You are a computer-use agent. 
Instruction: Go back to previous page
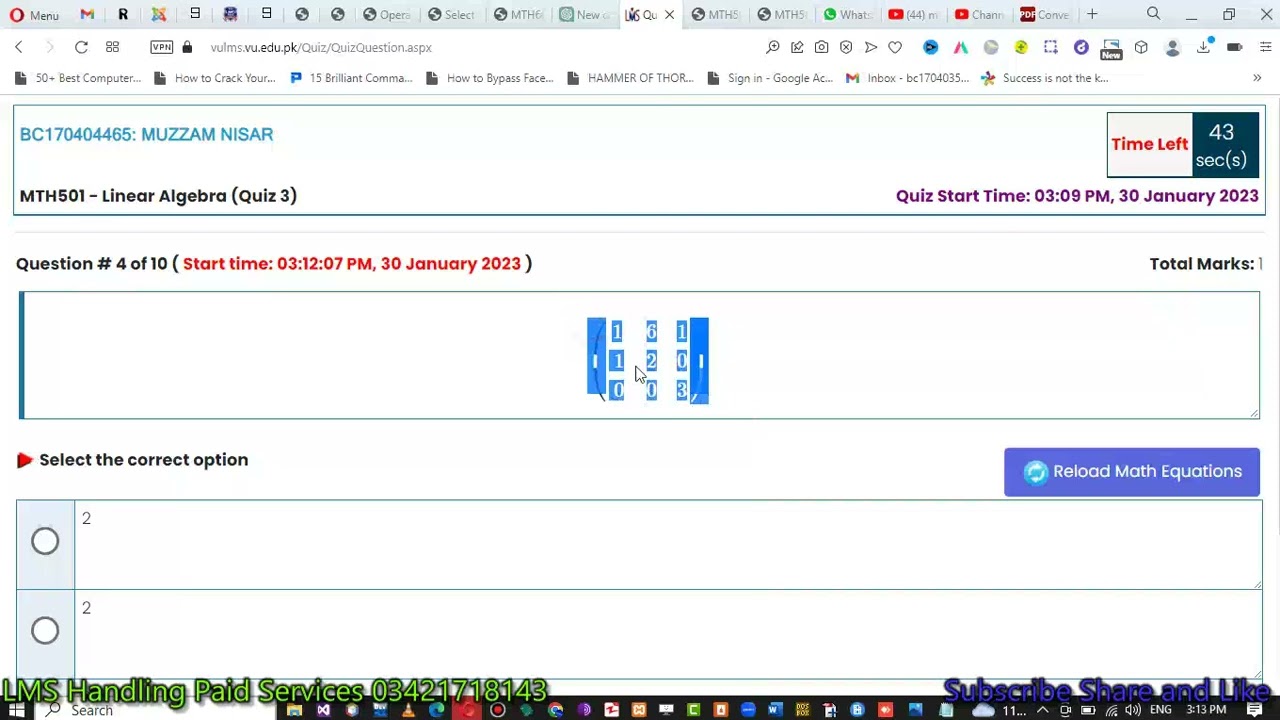(x=19, y=47)
